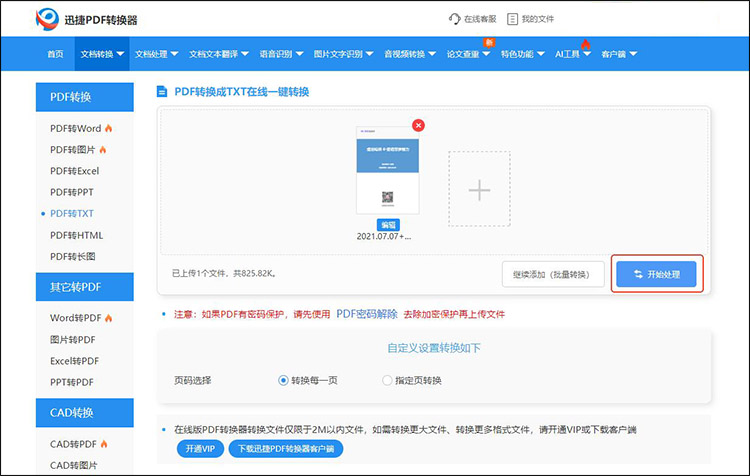This screenshot has height=476, width=750.
Task: Select PDF转图片 in sidebar
Action: (x=73, y=150)
